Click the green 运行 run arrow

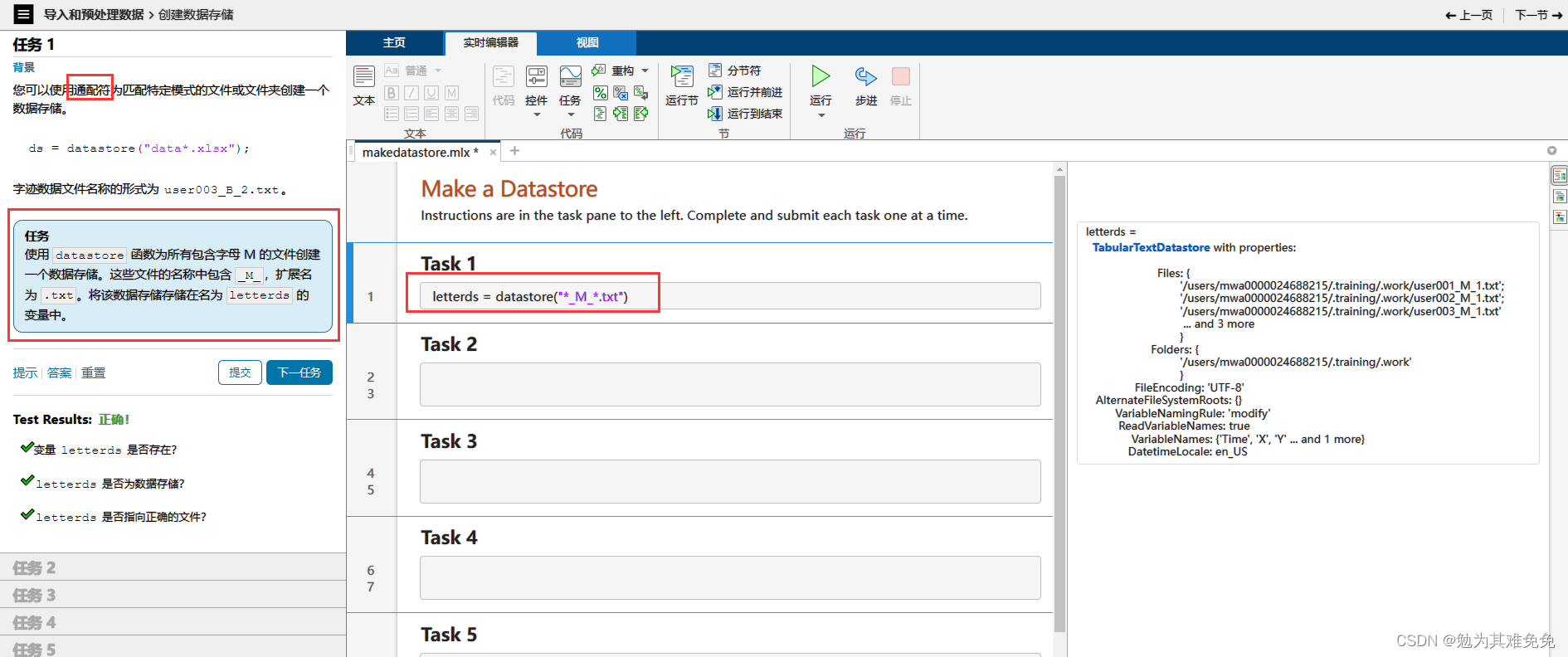click(x=821, y=76)
